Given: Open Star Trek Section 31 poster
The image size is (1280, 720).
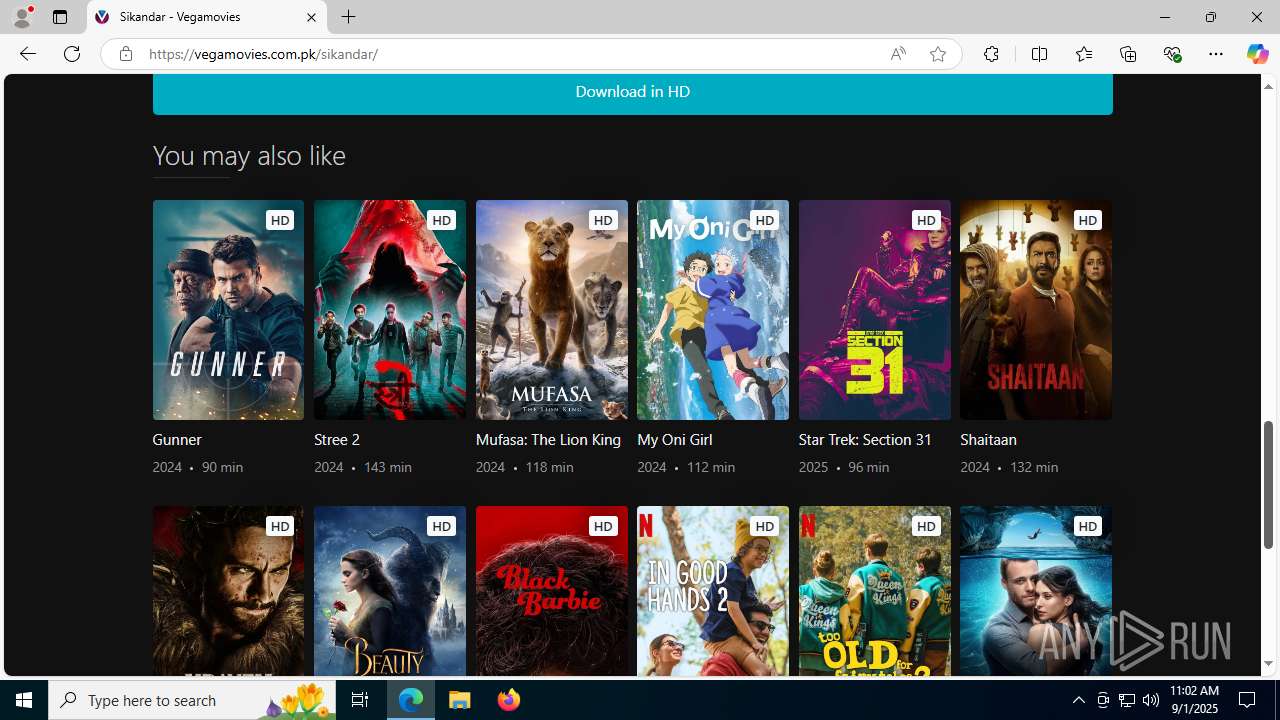Looking at the screenshot, I should [x=875, y=310].
